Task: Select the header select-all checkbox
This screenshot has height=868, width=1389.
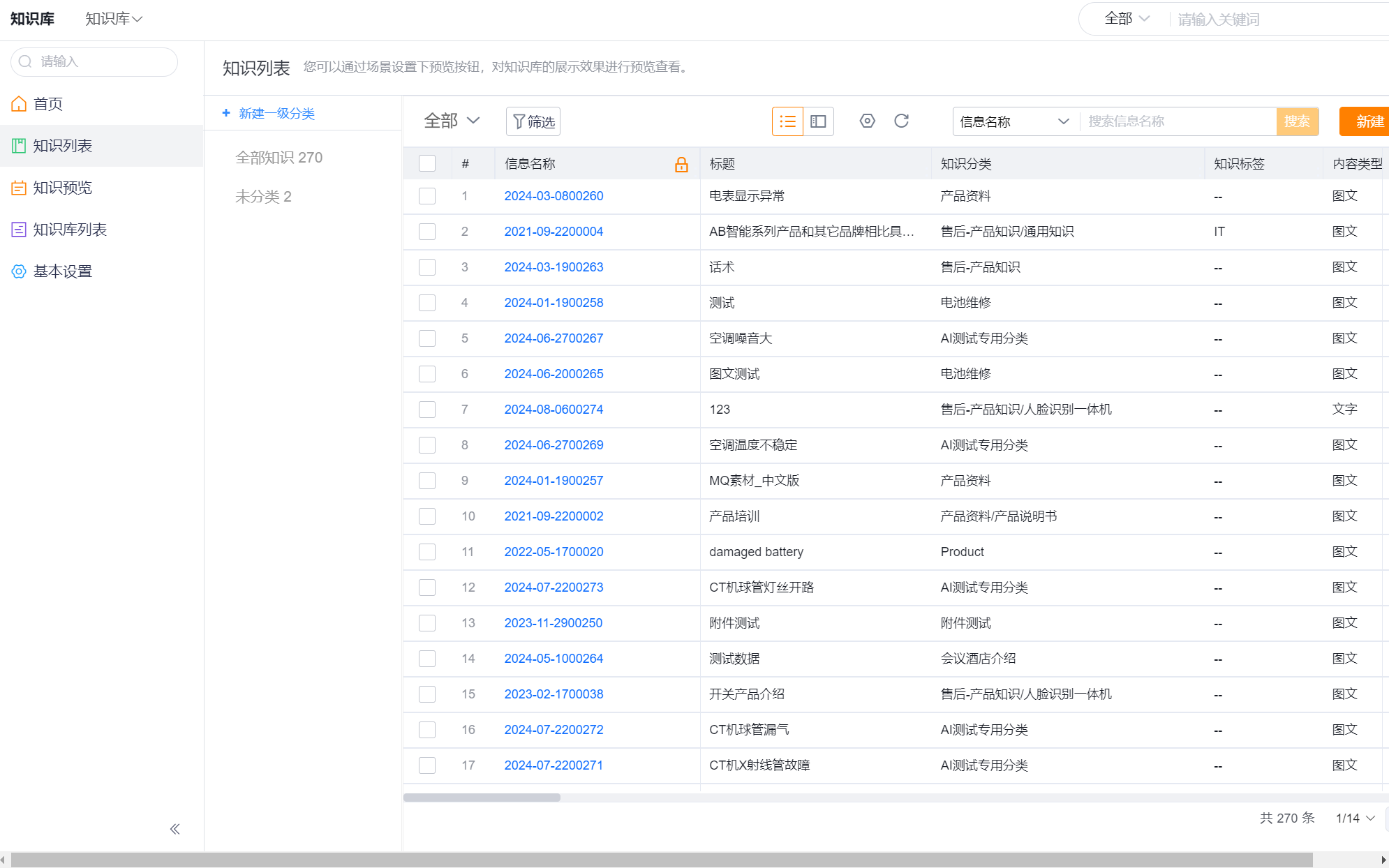Action: pyautogui.click(x=427, y=163)
